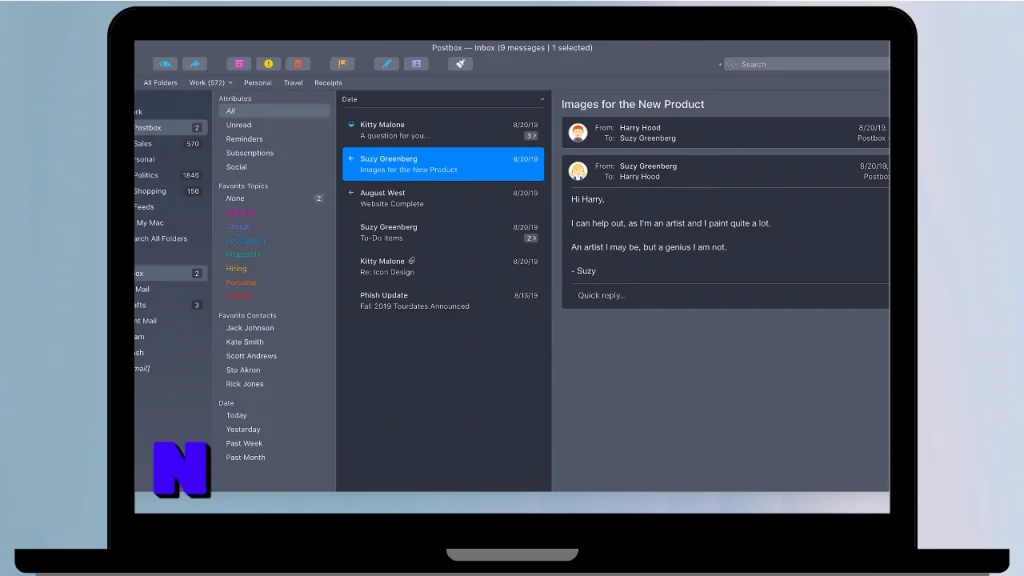1024x576 pixels.
Task: Click the replied arrow beside August West
Action: click(x=351, y=193)
